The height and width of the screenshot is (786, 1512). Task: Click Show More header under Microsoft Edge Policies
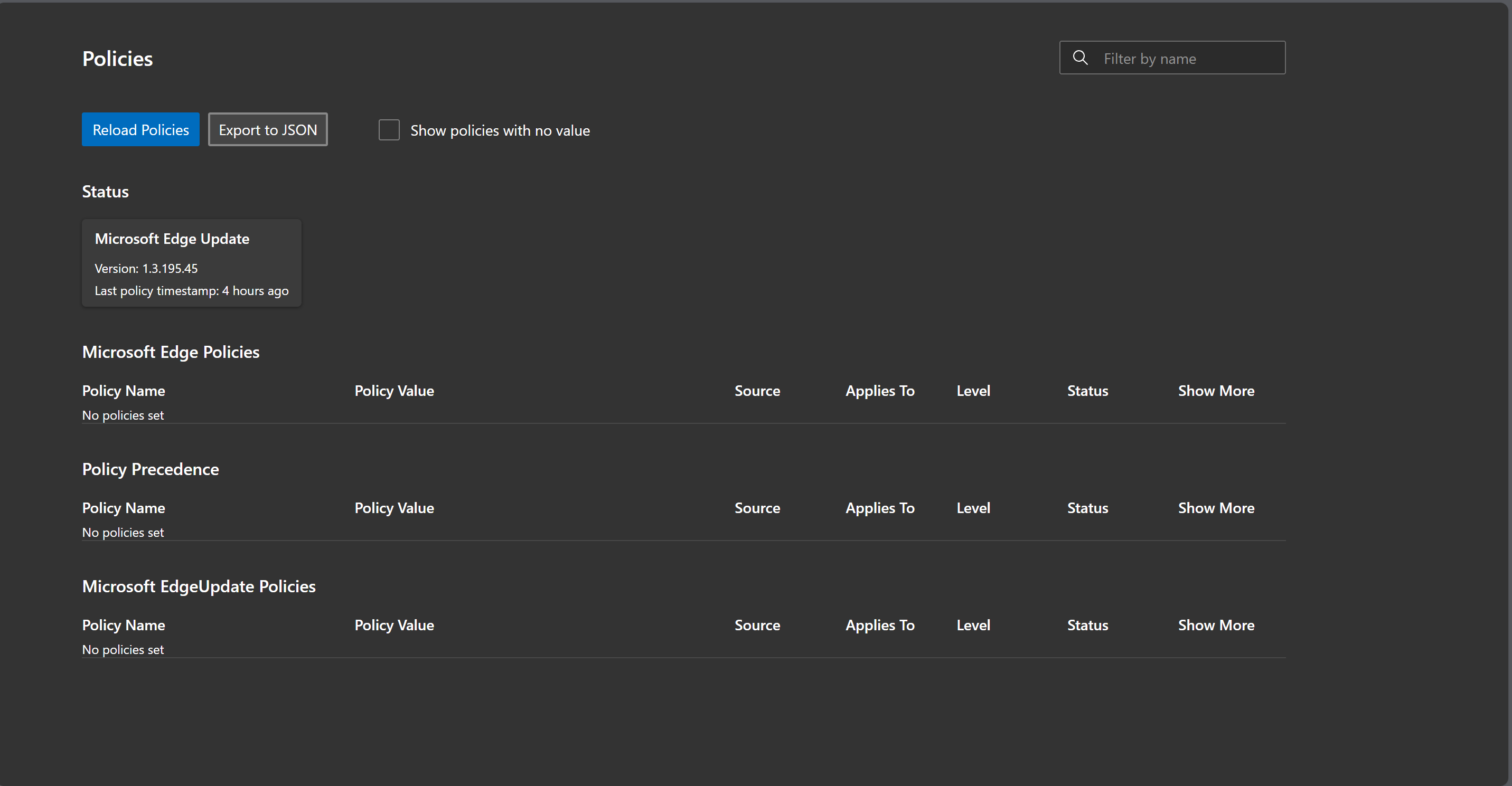[x=1216, y=391]
